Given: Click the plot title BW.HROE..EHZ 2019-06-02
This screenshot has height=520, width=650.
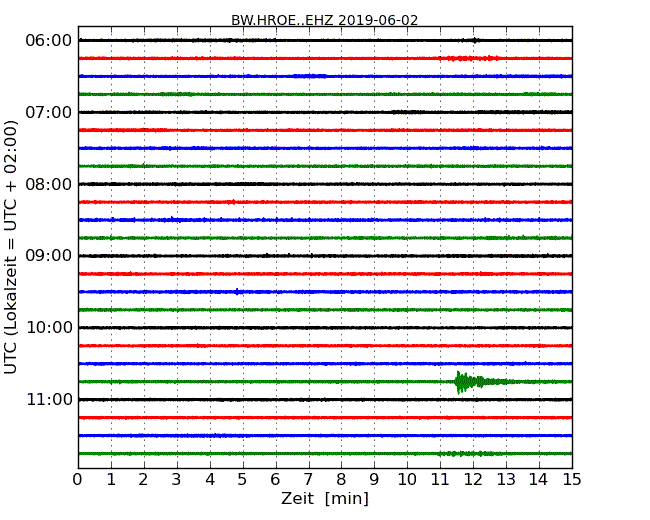Looking at the screenshot, I should coord(324,20).
